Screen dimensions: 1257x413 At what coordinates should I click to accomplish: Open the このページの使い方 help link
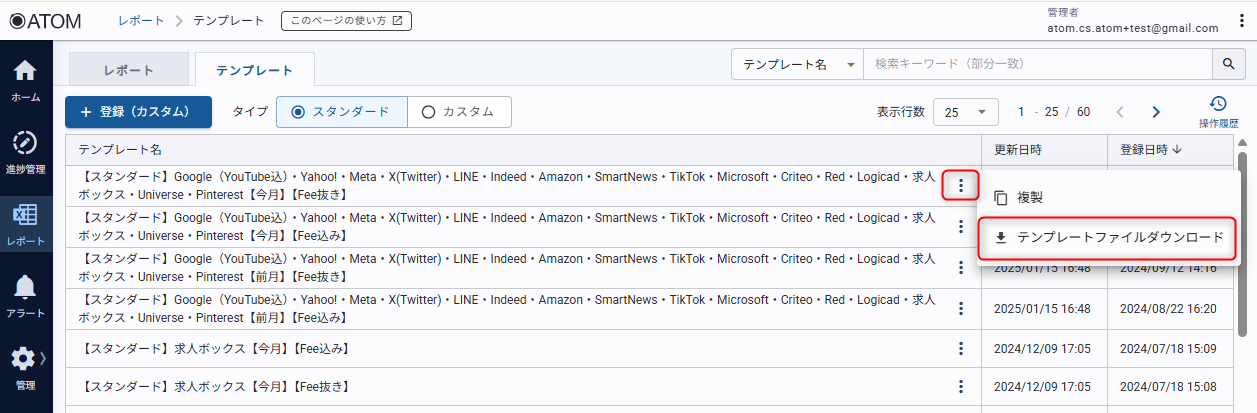[x=346, y=21]
